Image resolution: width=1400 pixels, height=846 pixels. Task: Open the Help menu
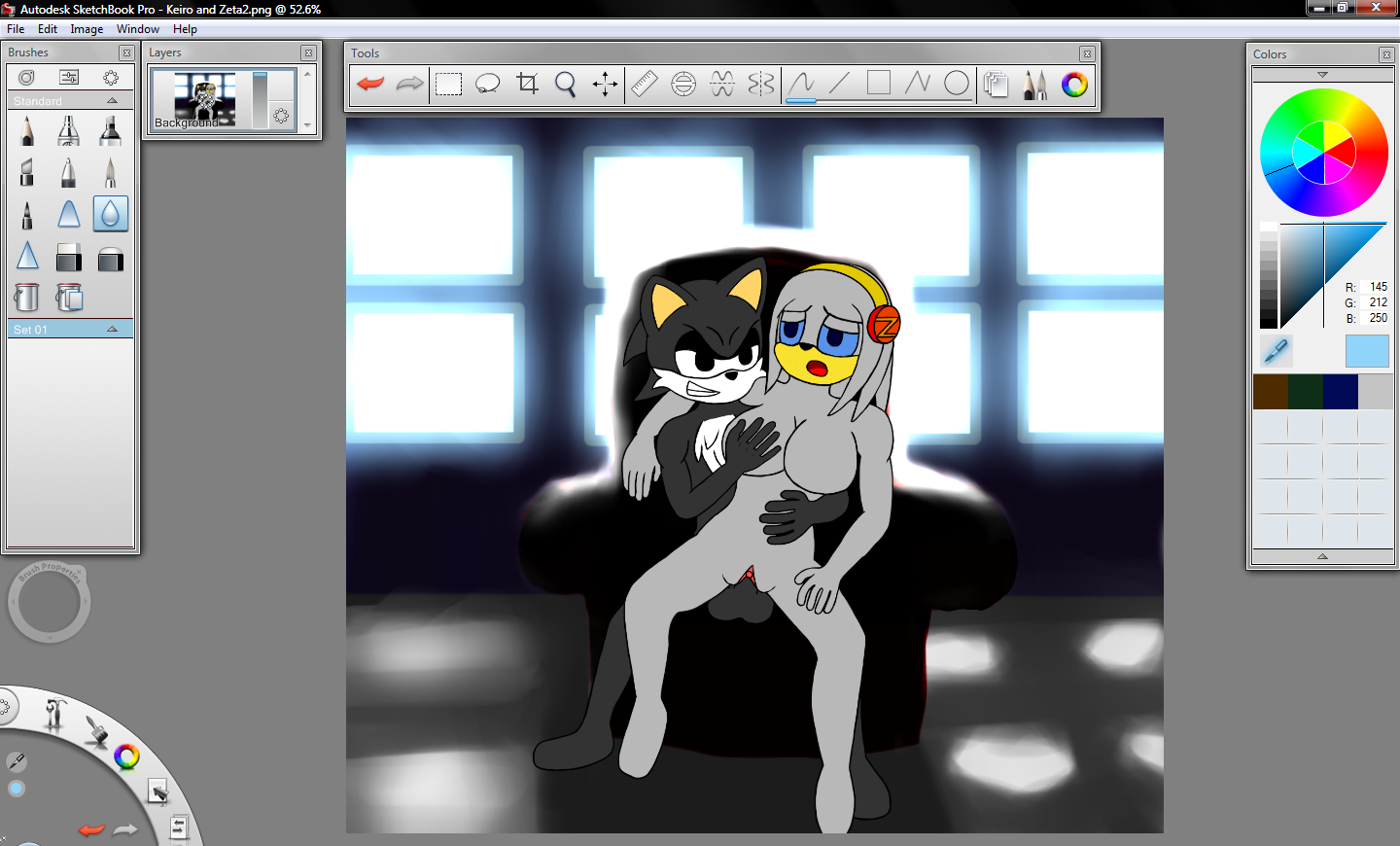click(185, 29)
